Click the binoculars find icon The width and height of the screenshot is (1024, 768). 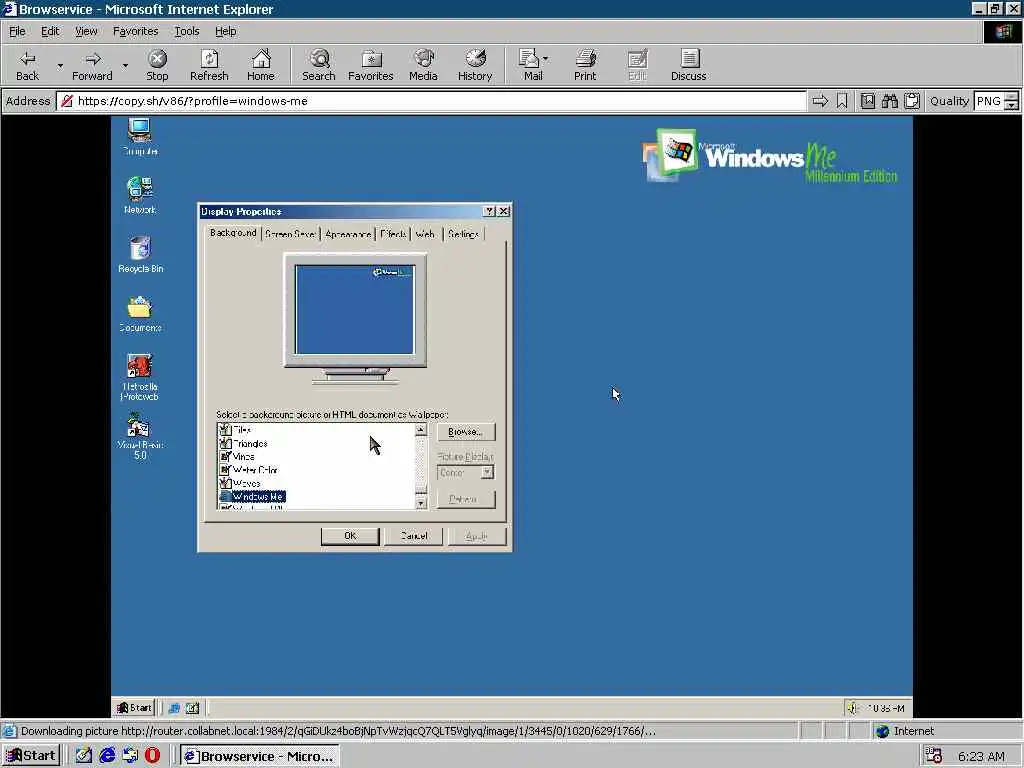pos(889,101)
